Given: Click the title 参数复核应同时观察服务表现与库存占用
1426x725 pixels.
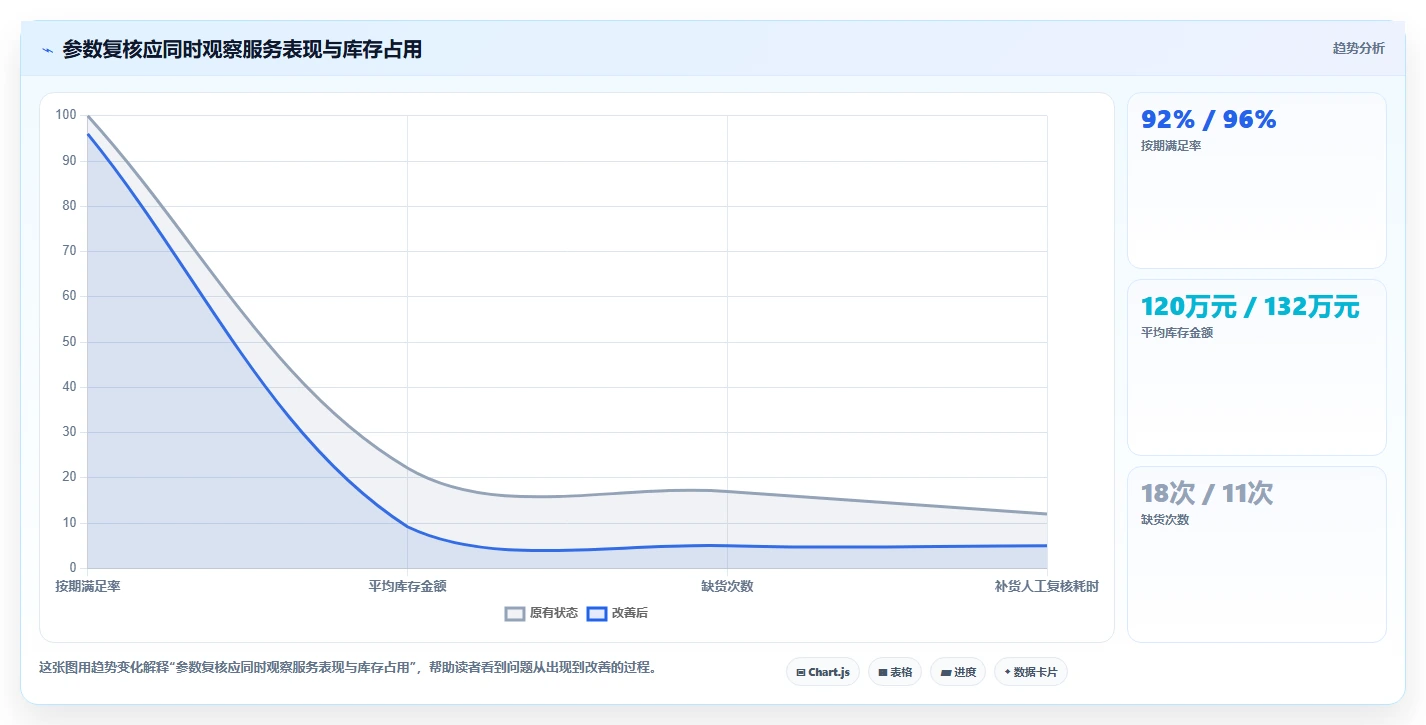Looking at the screenshot, I should point(242,49).
